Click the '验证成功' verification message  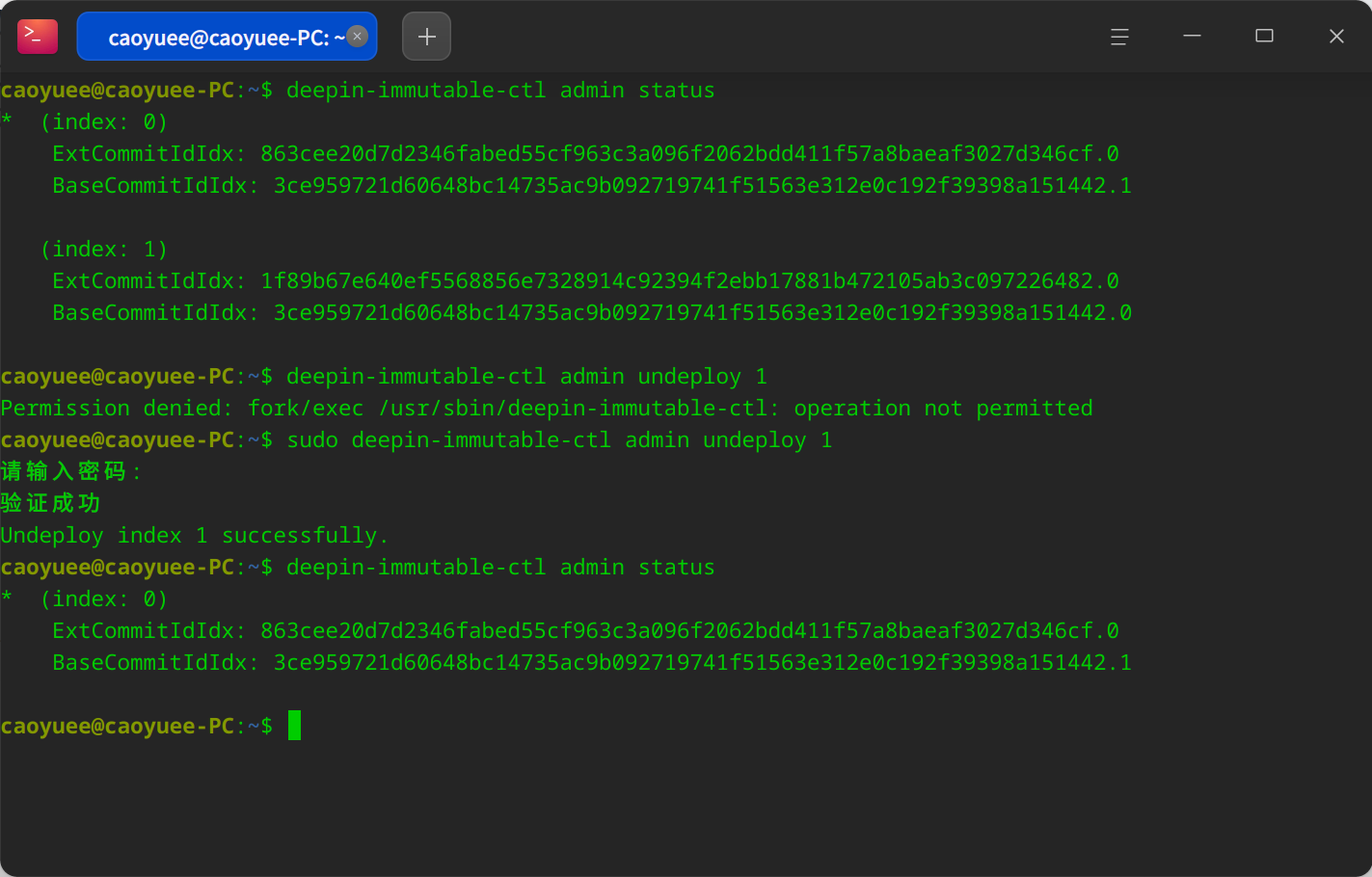tap(50, 503)
